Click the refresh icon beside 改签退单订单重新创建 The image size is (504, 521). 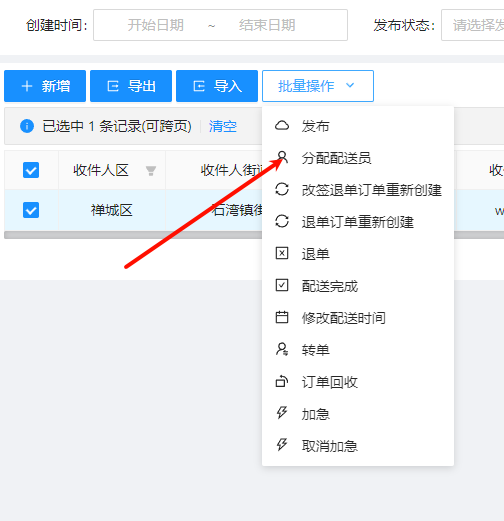(x=282, y=189)
